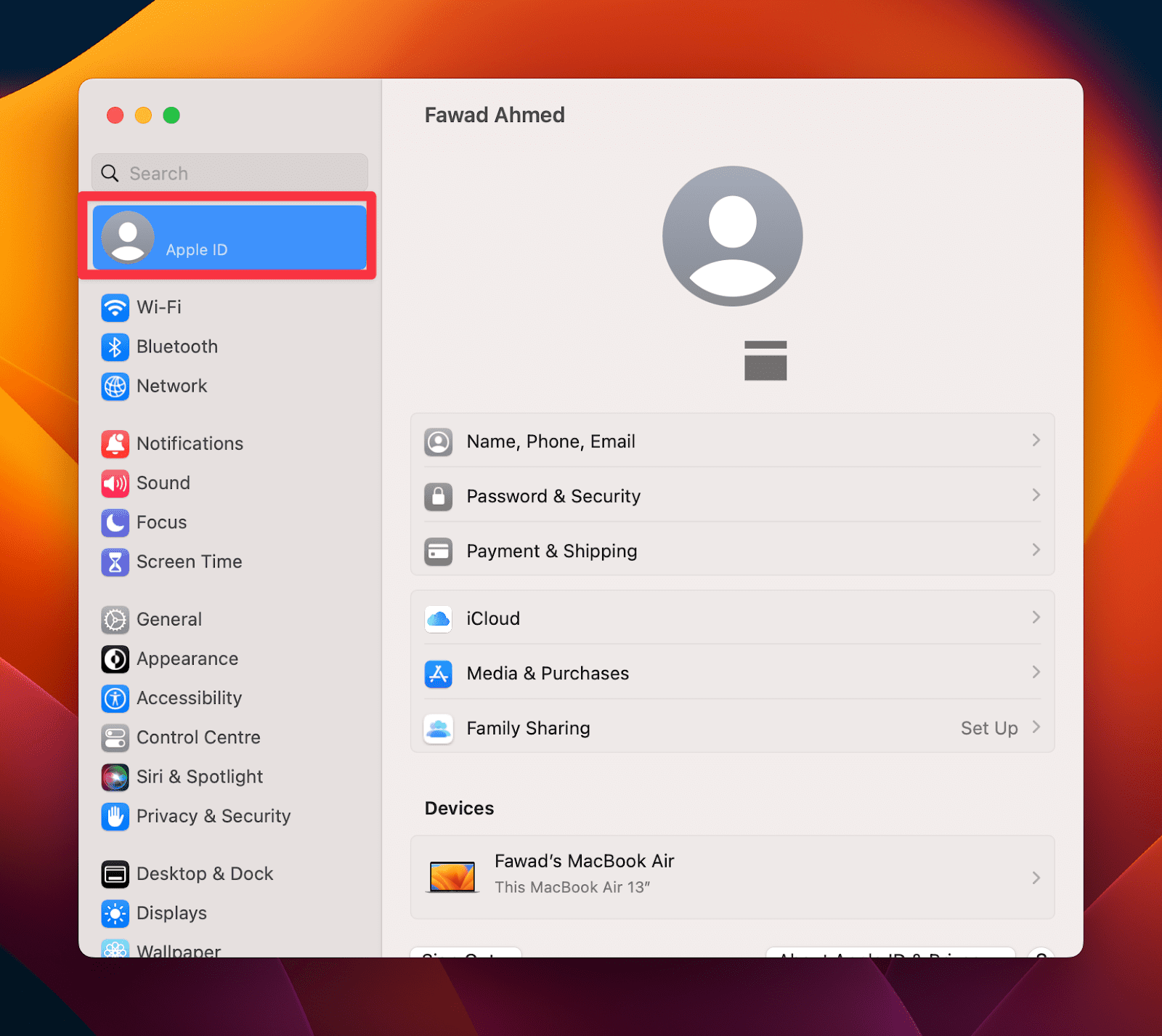The height and width of the screenshot is (1036, 1162).
Task: Click the Payment & Shipping card icon
Action: (x=438, y=551)
